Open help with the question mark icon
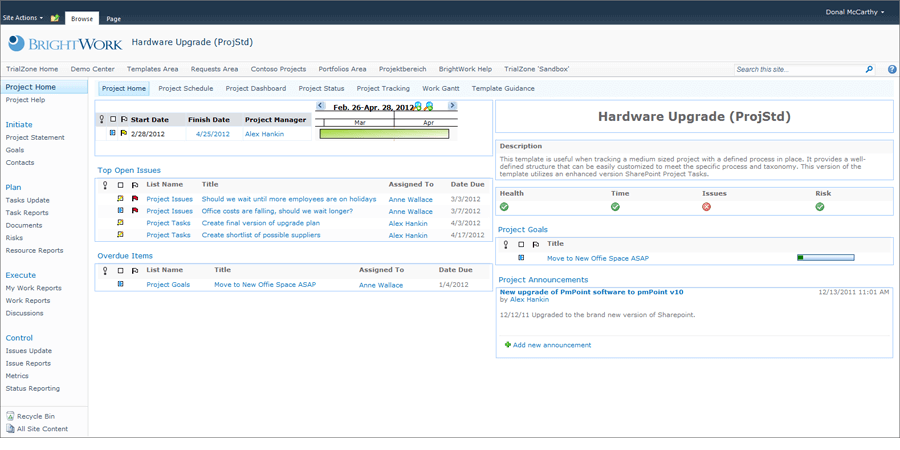Screen dimensions: 900x450 892,69
